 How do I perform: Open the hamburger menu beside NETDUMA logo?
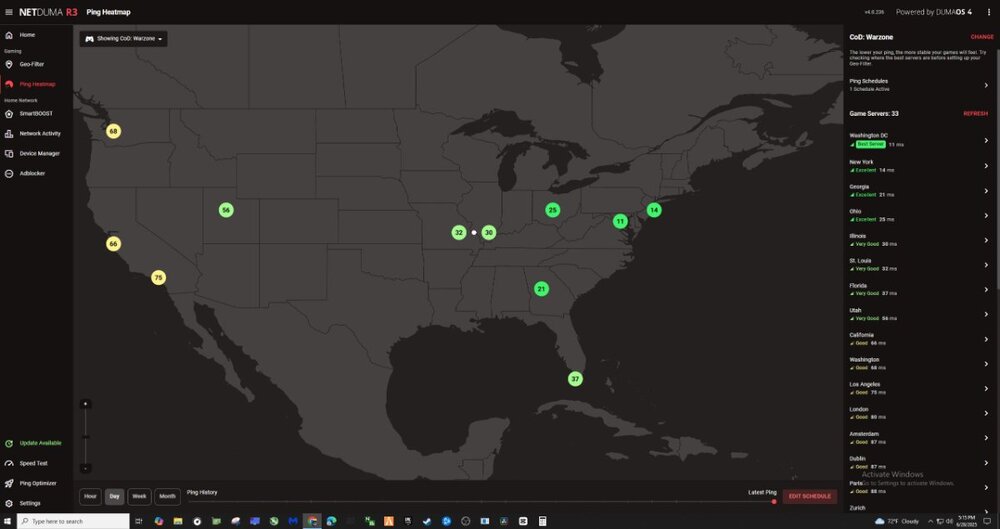[8, 12]
